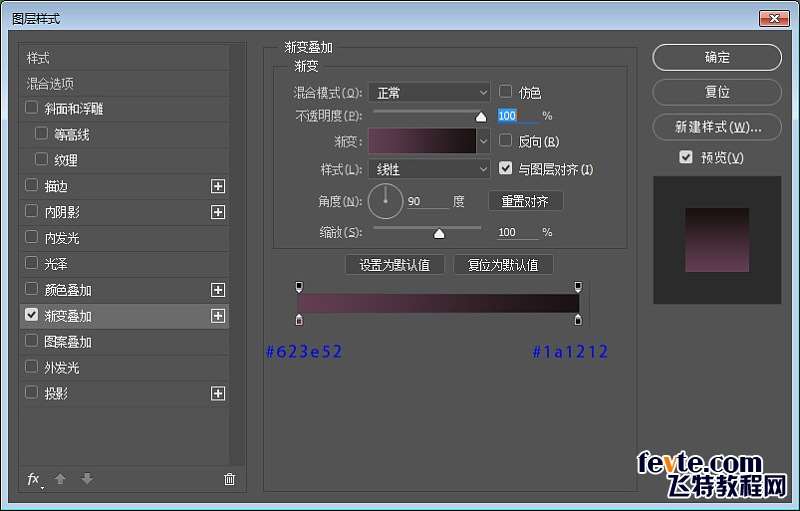Enable the 等高线 checkbox
Screen dimensions: 800x511
pos(41,134)
